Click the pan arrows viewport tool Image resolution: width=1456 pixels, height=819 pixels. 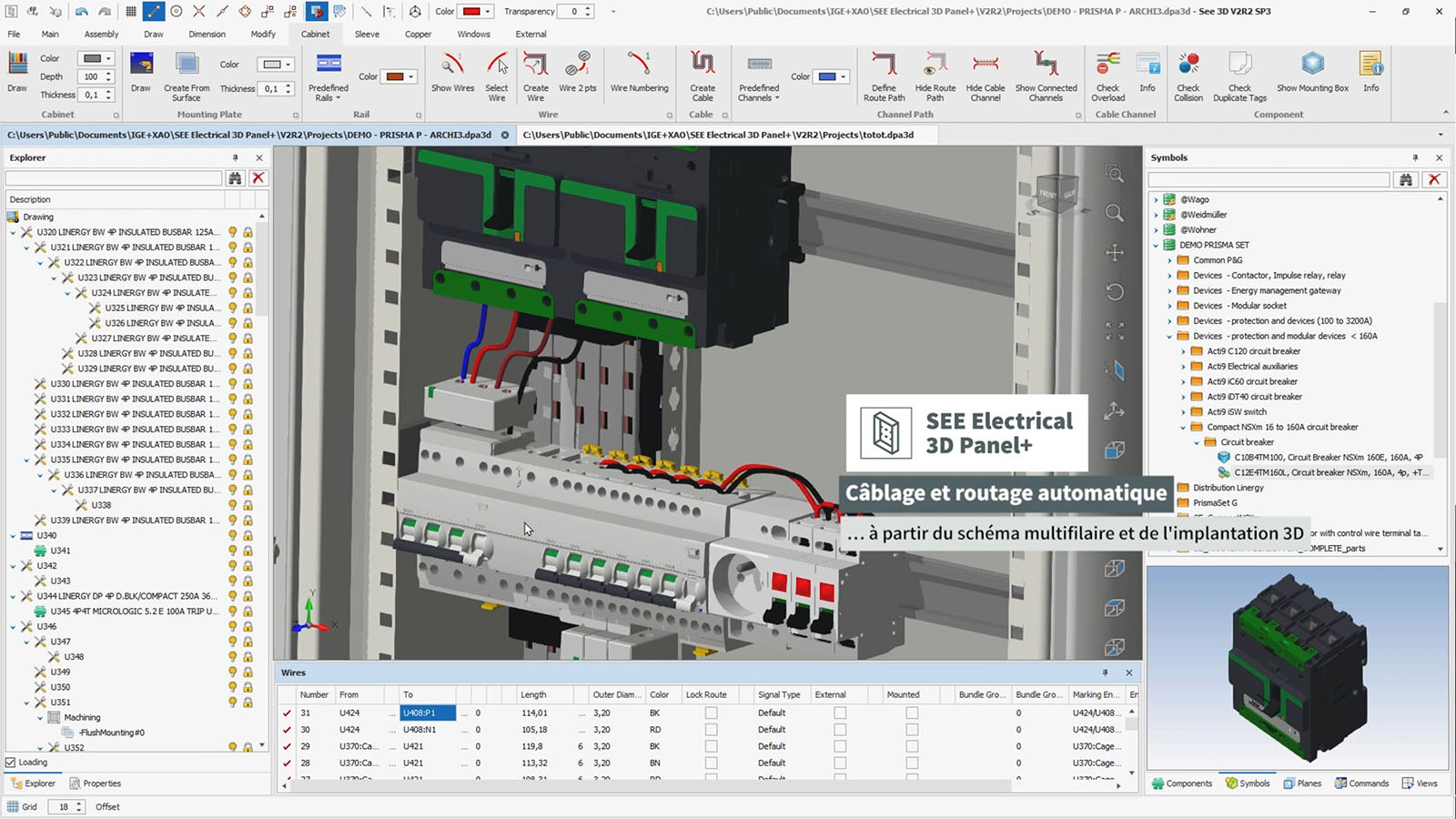[1114, 252]
